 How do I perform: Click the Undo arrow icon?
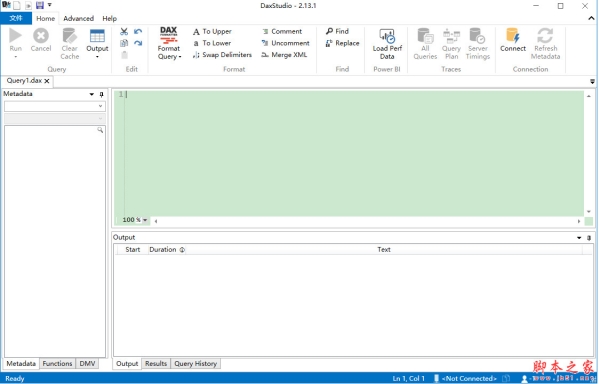pos(138,31)
